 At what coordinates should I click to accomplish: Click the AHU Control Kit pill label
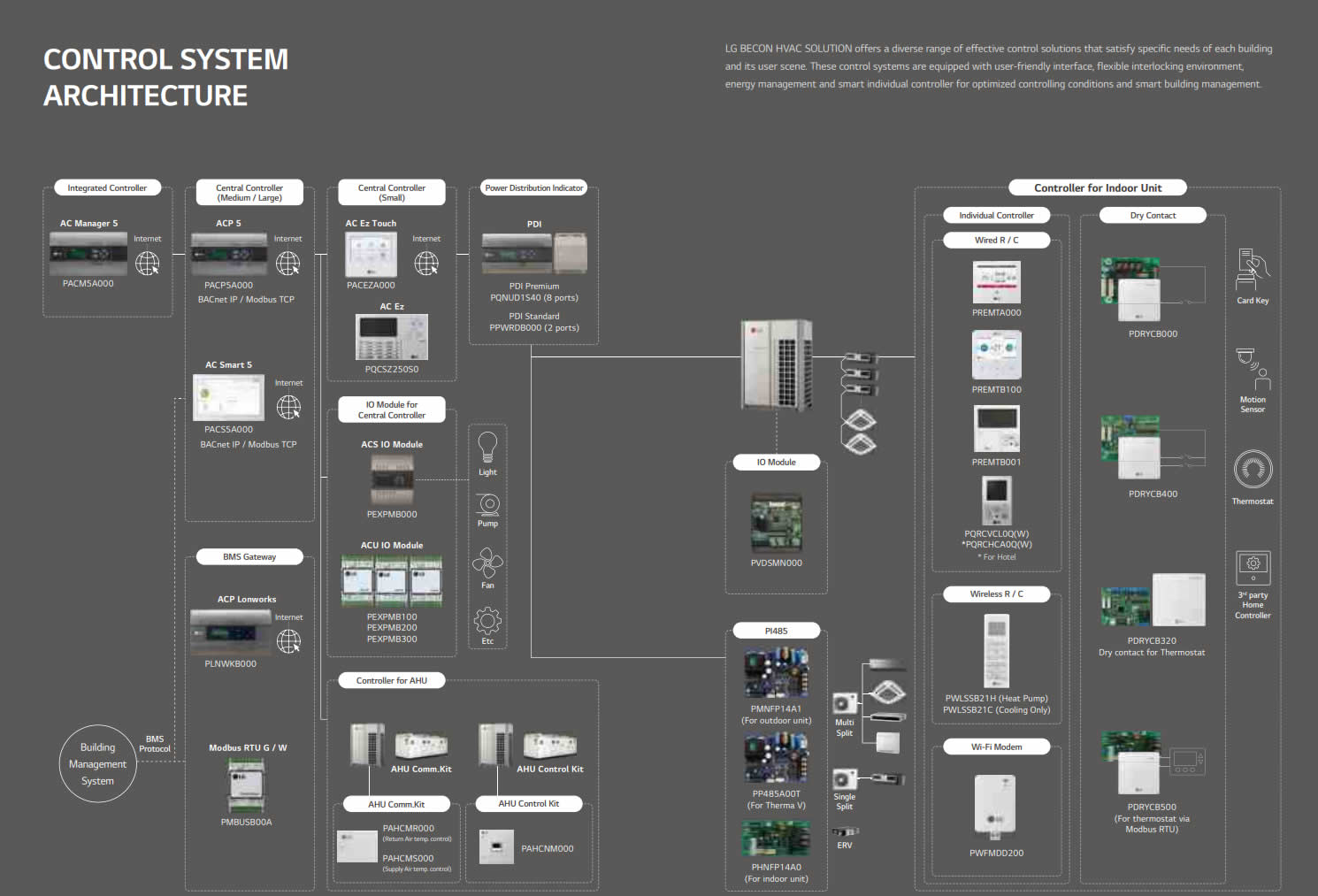528,803
